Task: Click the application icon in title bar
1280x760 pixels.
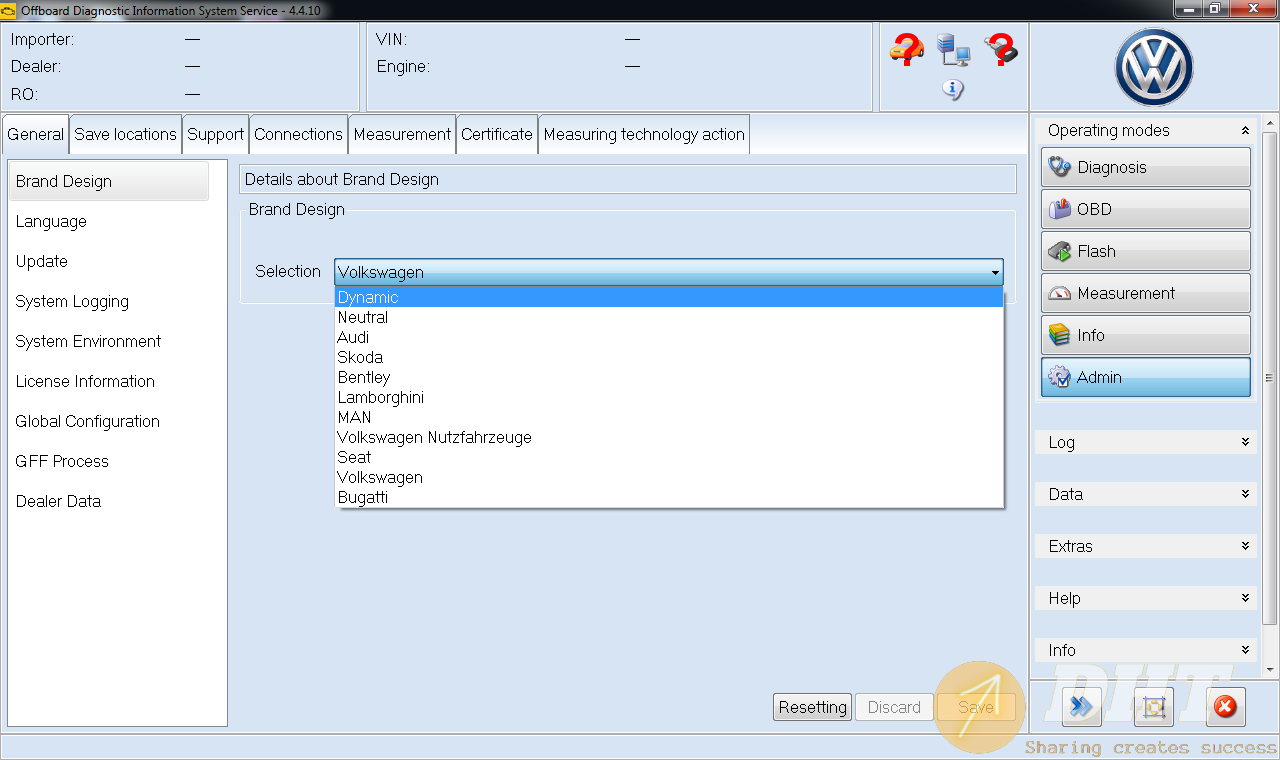Action: [9, 10]
